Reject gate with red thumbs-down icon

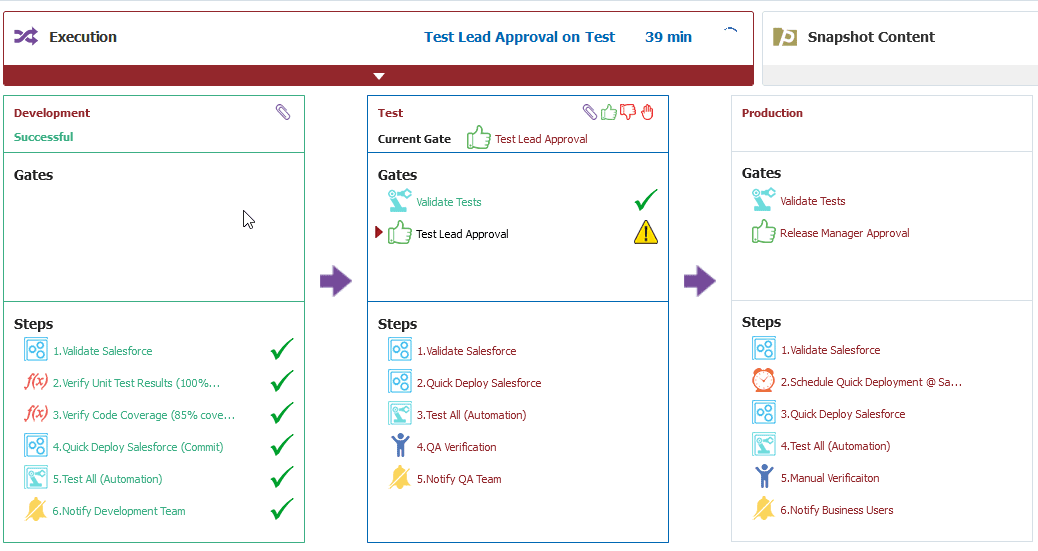click(628, 112)
